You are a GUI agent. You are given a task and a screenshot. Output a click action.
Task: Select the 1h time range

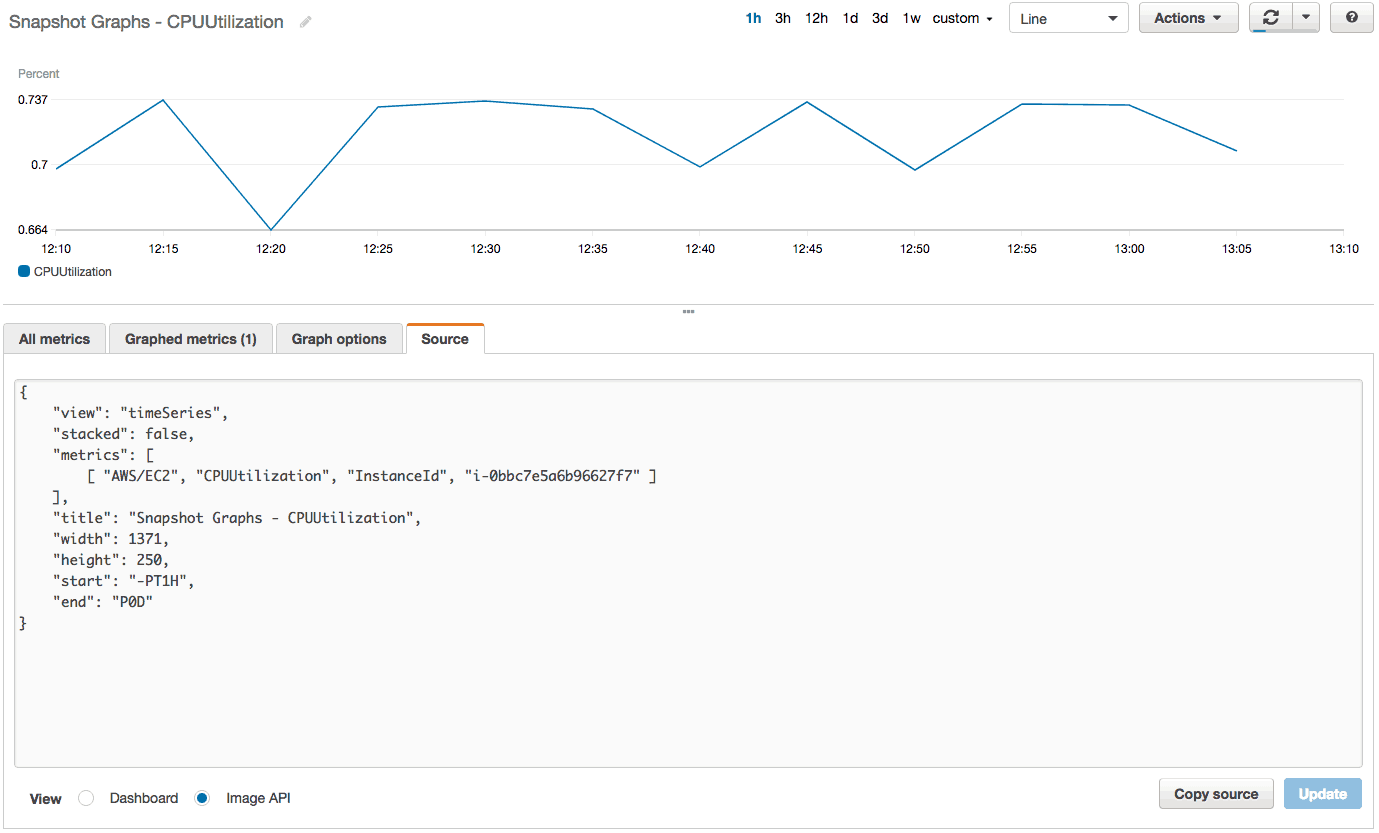[753, 17]
